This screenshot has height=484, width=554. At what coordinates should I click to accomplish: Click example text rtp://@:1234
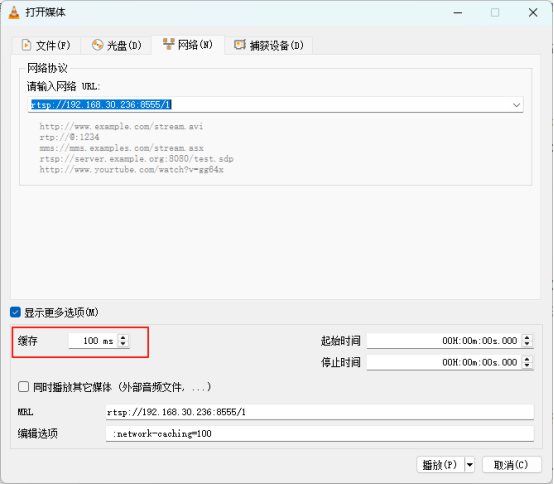(69, 137)
